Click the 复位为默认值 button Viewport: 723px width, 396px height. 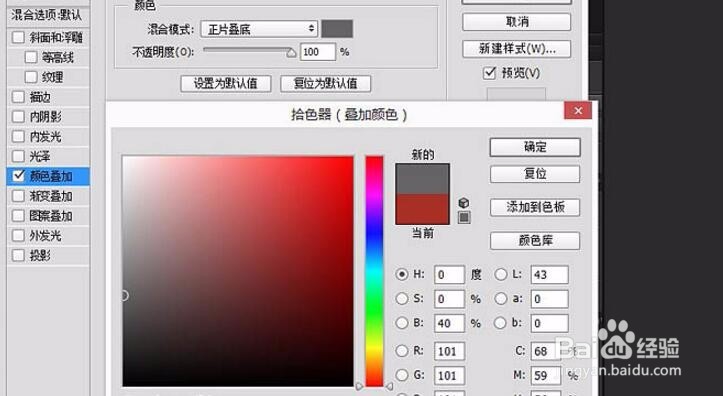(x=326, y=83)
